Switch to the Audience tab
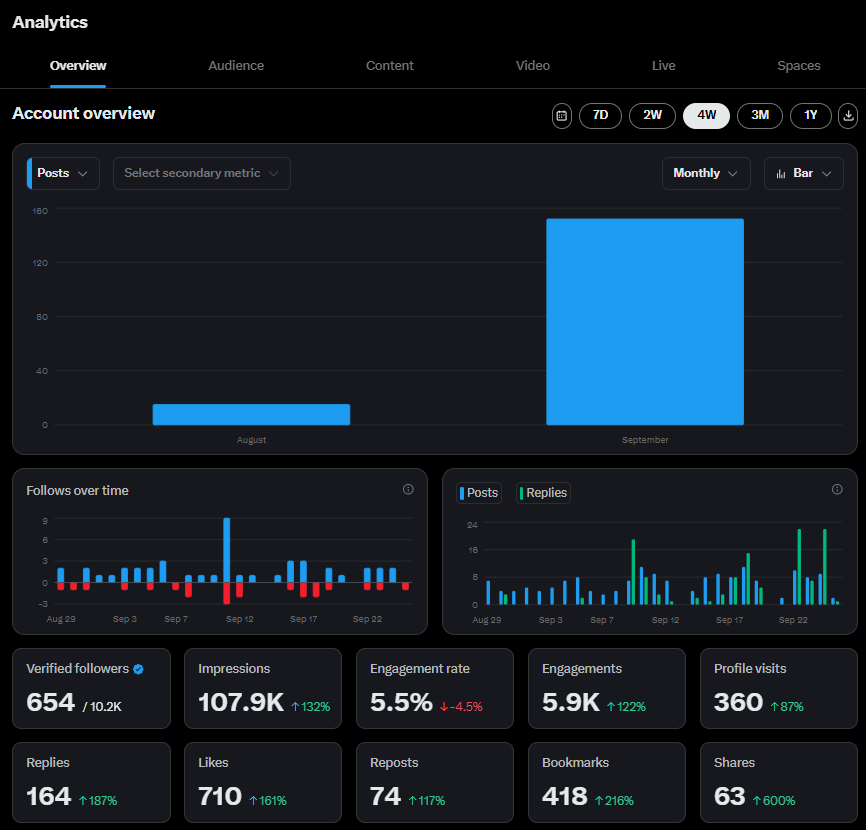This screenshot has width=866, height=830. coord(236,66)
